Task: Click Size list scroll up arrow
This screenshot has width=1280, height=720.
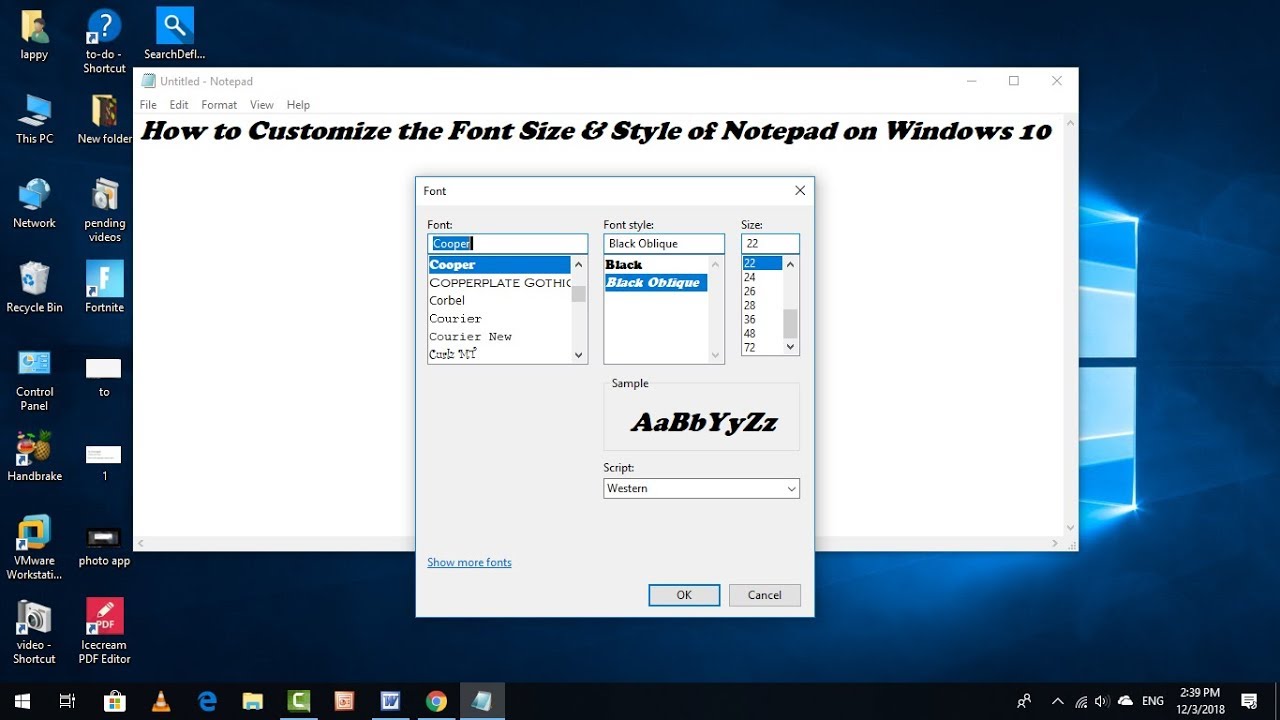Action: (790, 265)
